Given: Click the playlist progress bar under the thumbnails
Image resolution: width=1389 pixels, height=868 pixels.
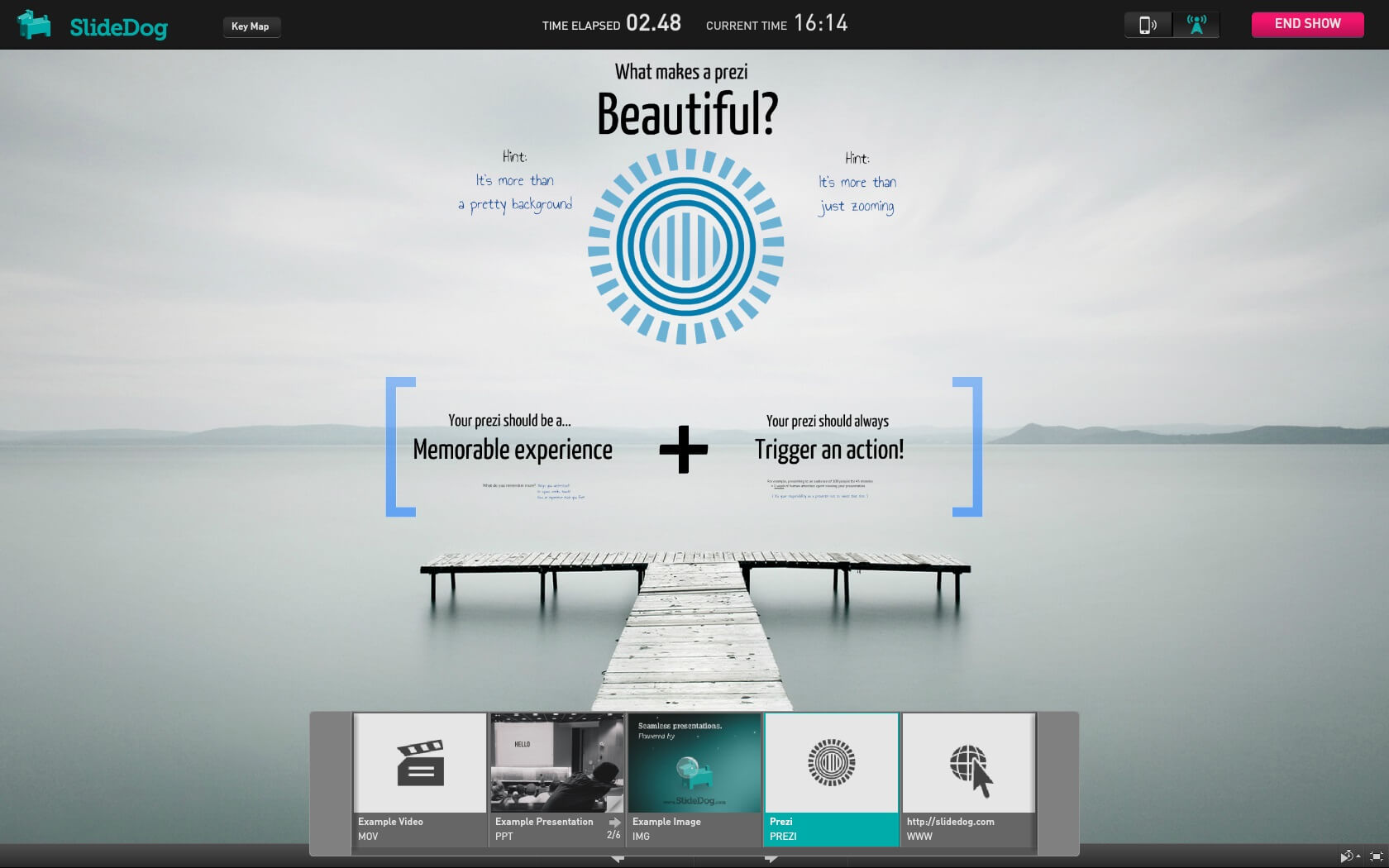Looking at the screenshot, I should tap(694, 852).
